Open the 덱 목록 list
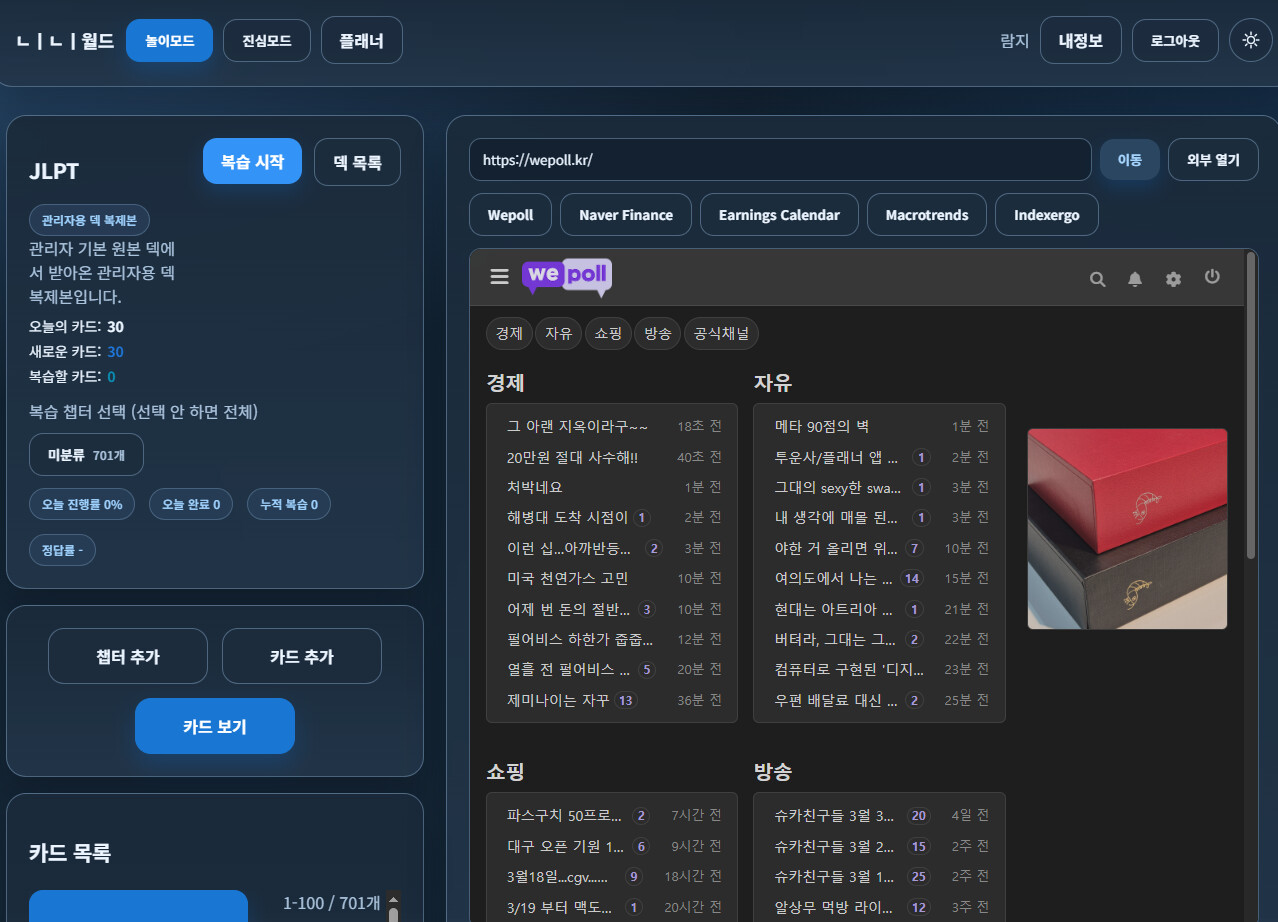 tap(358, 162)
